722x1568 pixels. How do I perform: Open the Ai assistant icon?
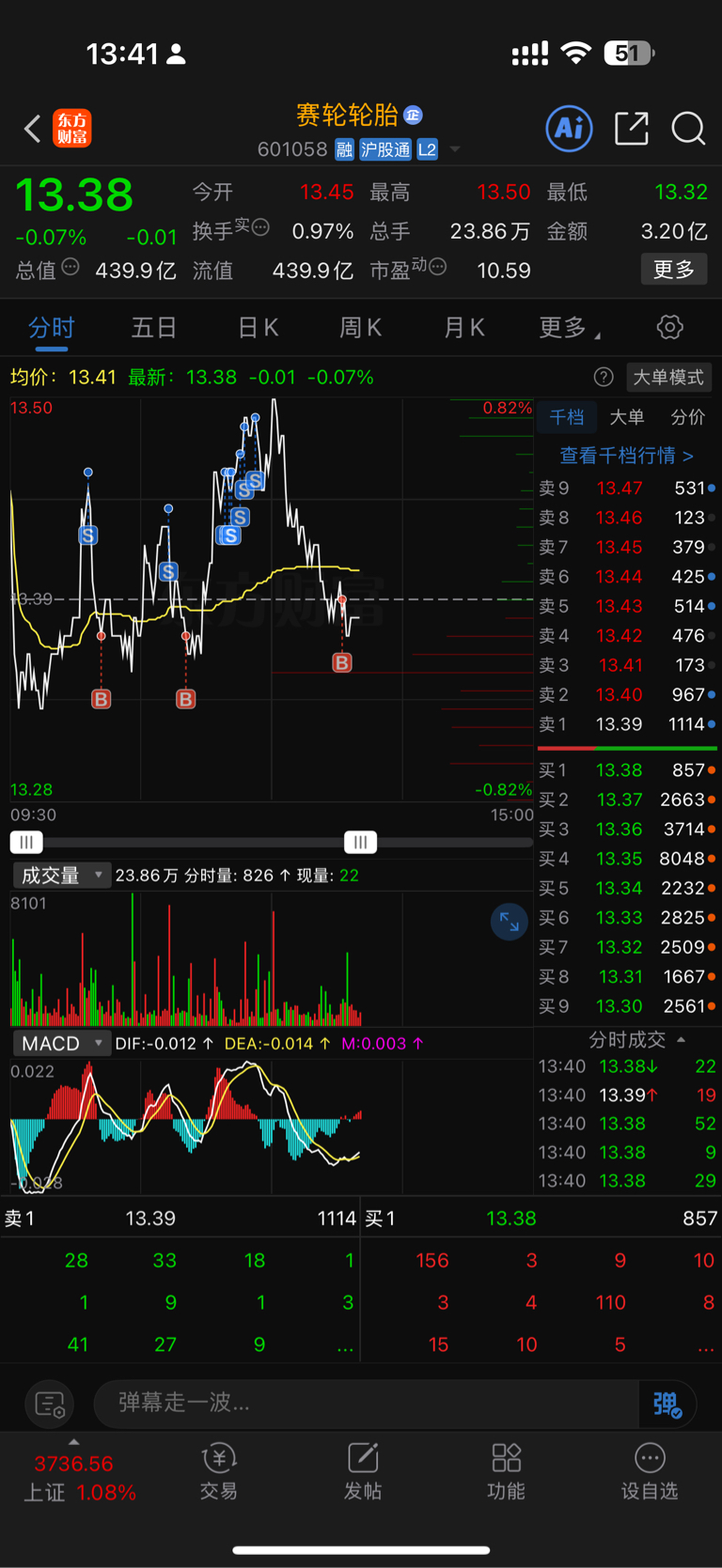[x=570, y=128]
